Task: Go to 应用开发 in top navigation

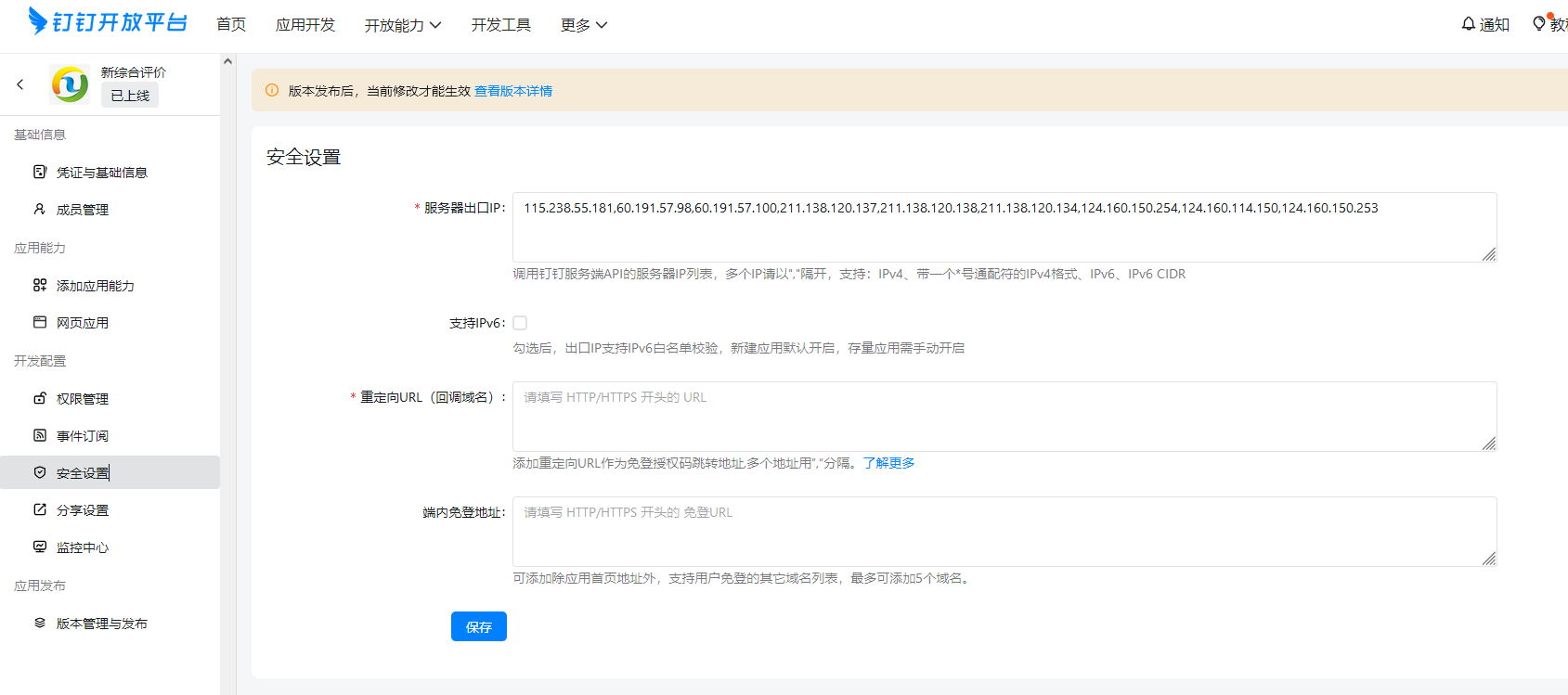Action: (305, 25)
